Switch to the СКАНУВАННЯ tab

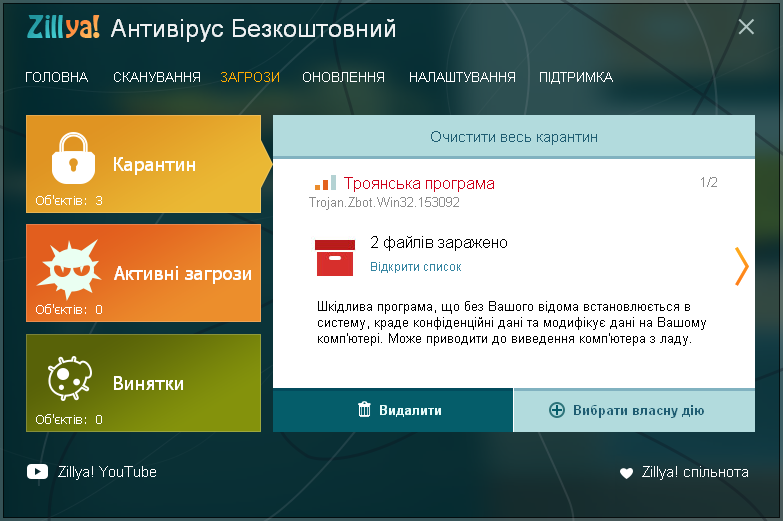point(157,77)
